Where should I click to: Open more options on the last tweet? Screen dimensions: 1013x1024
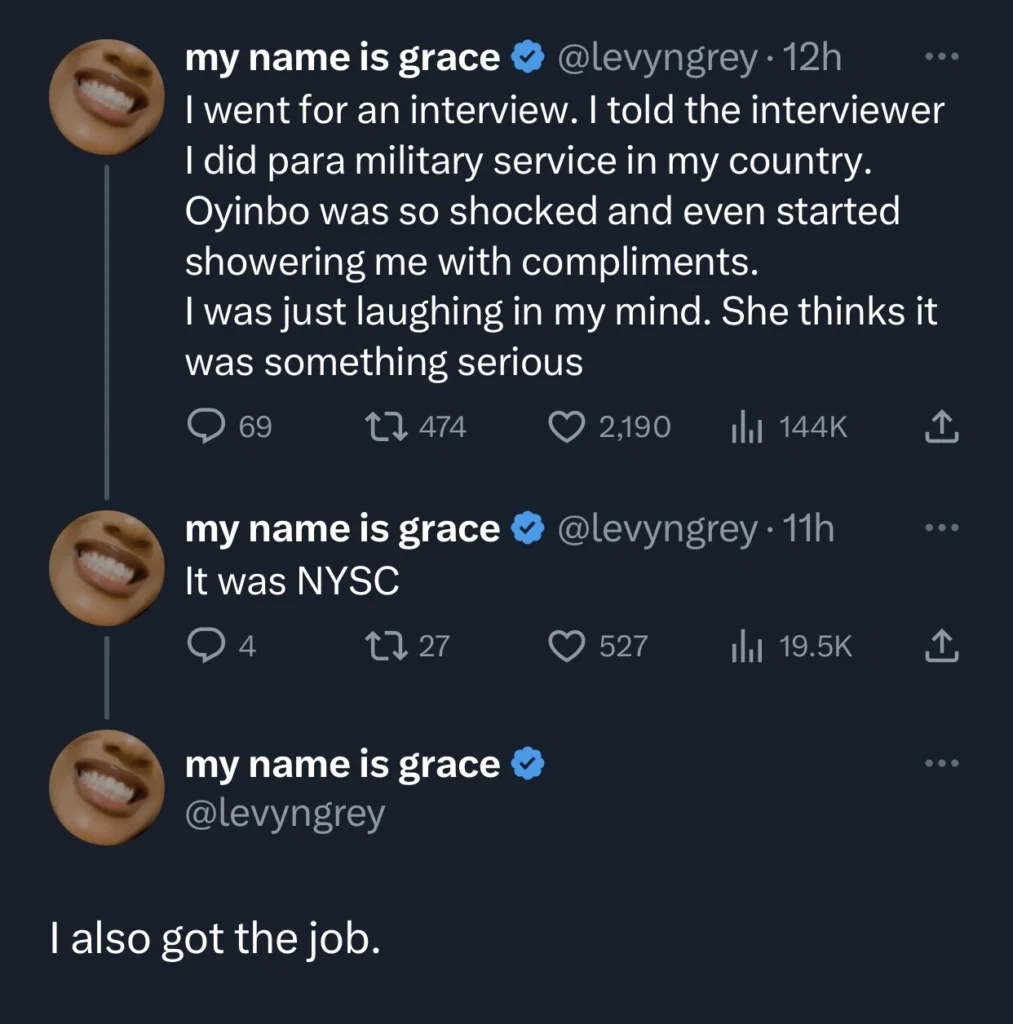[941, 763]
